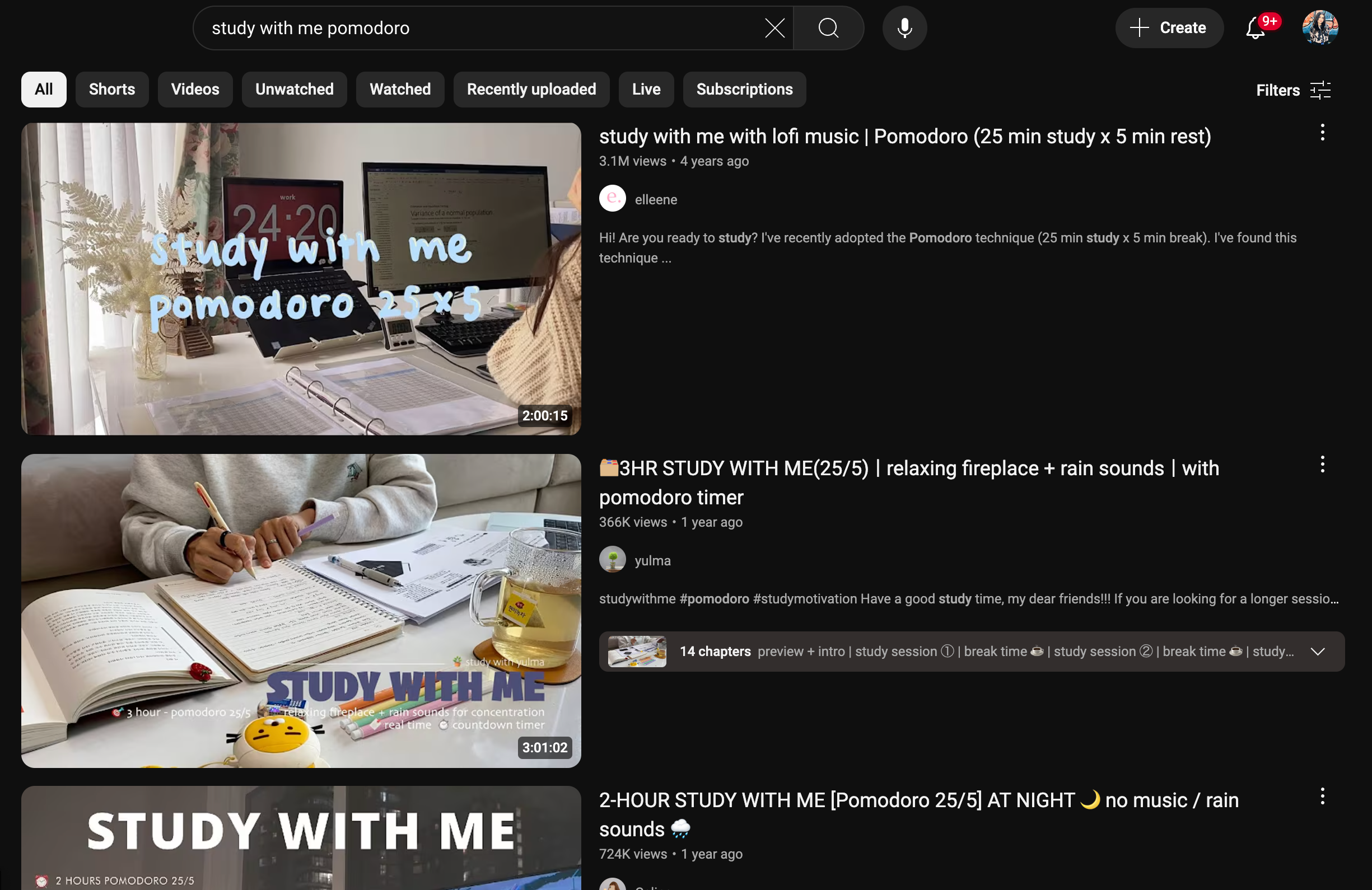This screenshot has width=1372, height=890.
Task: Toggle the Unwatched filter
Action: pyautogui.click(x=294, y=89)
